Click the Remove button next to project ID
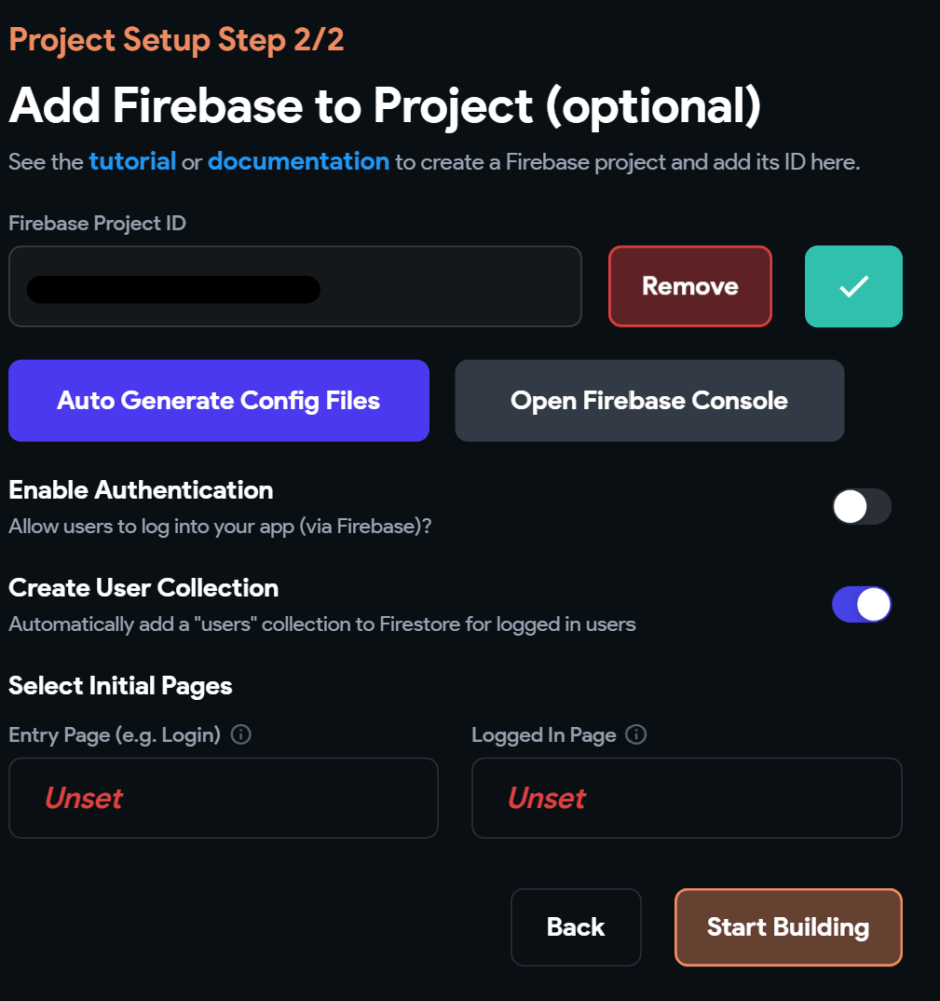This screenshot has height=1001, width=940. 689,287
